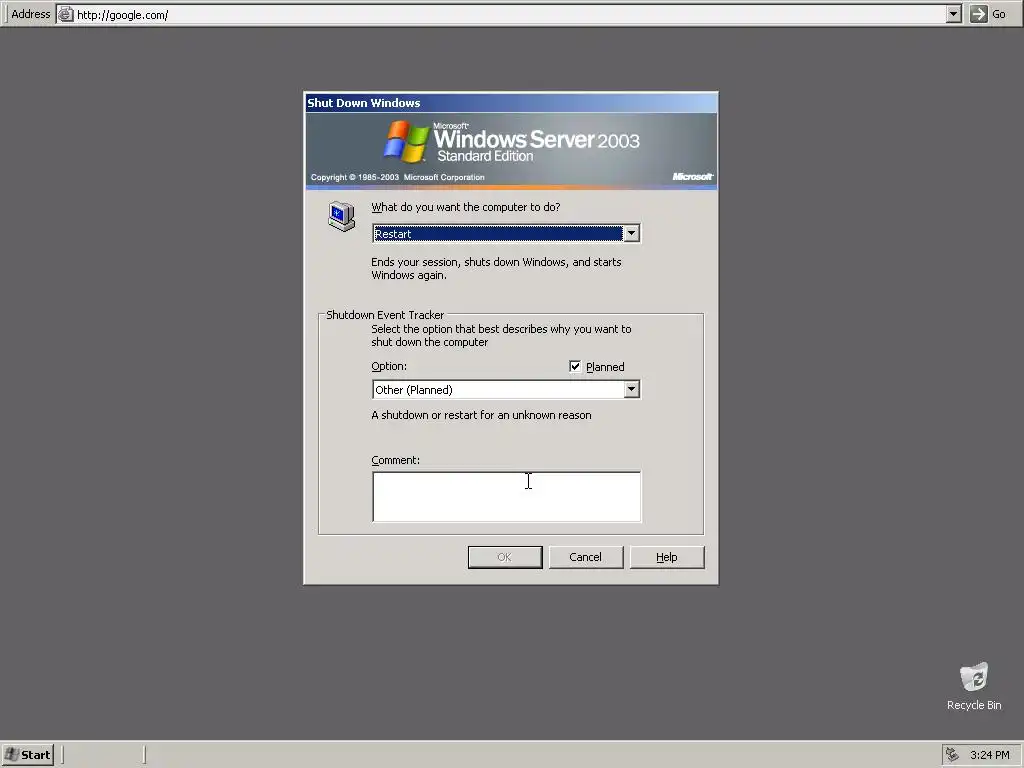Click the page icon in the Address bar
The width and height of the screenshot is (1024, 768).
(x=66, y=14)
